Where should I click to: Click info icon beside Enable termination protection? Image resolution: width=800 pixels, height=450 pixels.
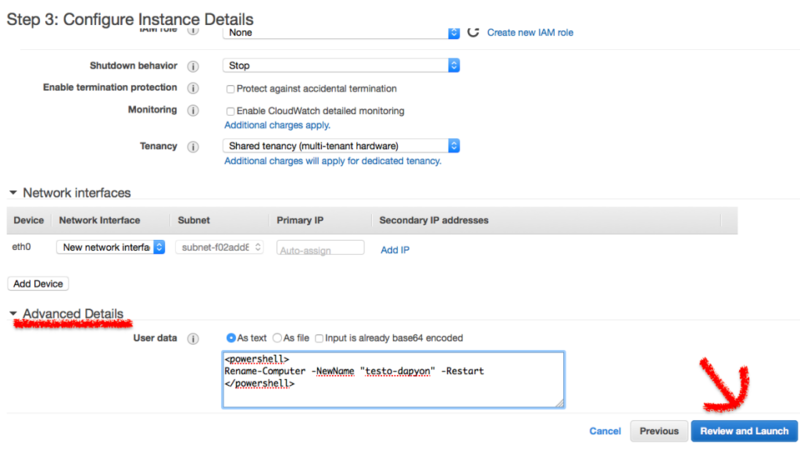pyautogui.click(x=192, y=88)
